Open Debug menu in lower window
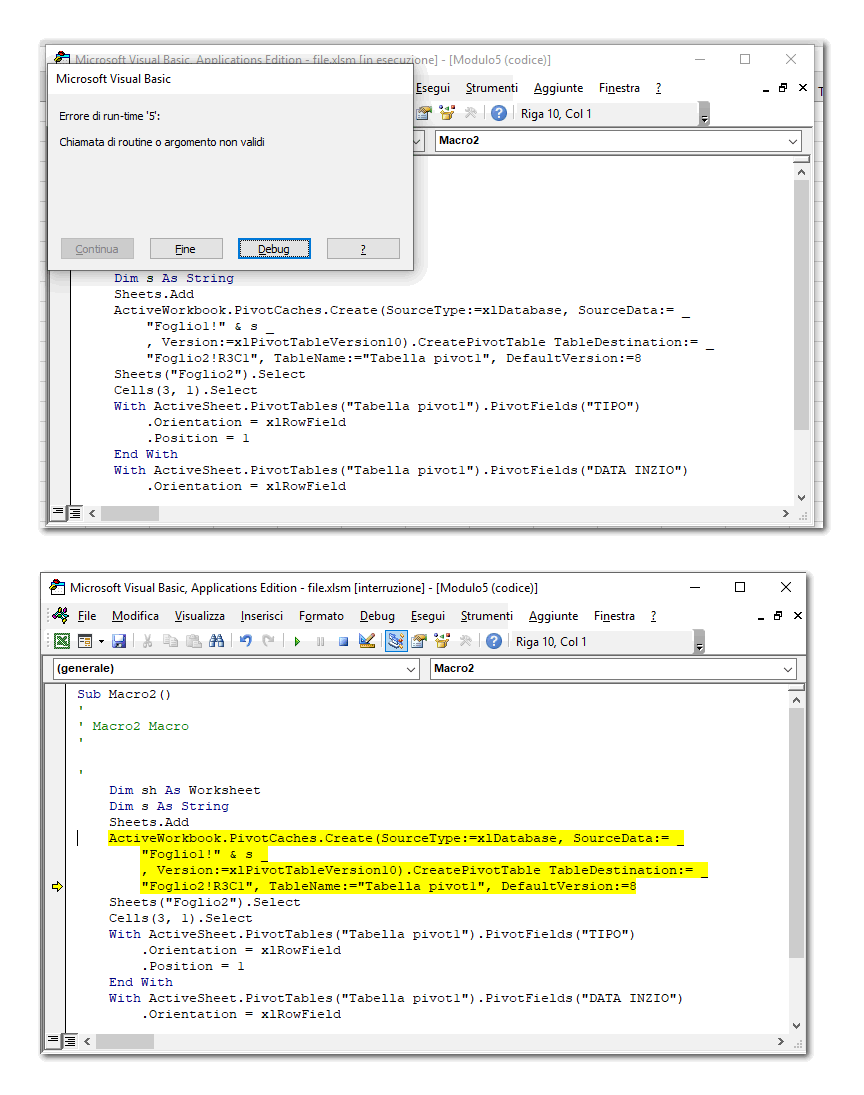This screenshot has width=864, height=1095. pos(377,616)
